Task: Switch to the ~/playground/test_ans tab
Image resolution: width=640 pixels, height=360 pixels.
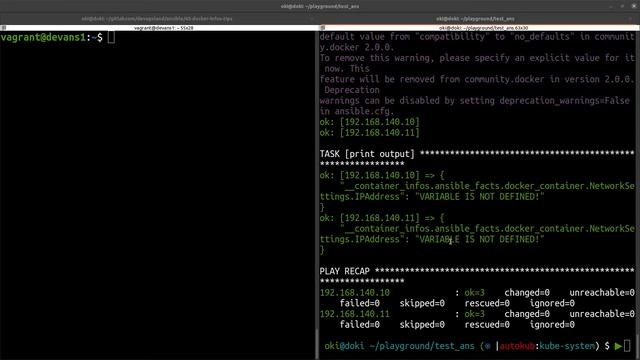Action: pyautogui.click(x=475, y=19)
